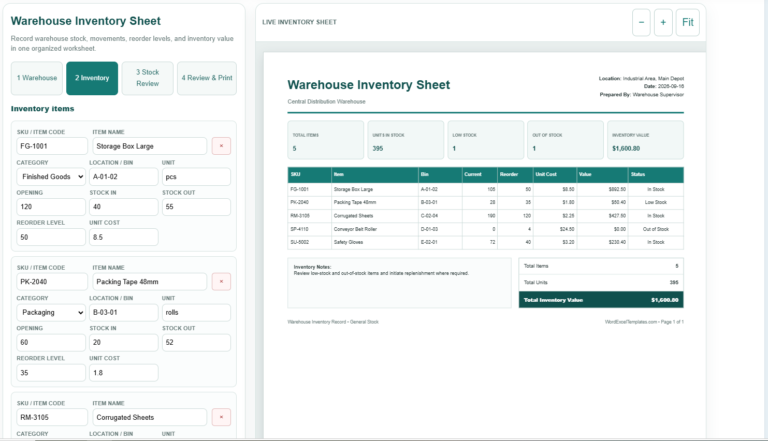Edit the Packing Tape 48mm name field
The height and width of the screenshot is (441, 768).
click(149, 282)
